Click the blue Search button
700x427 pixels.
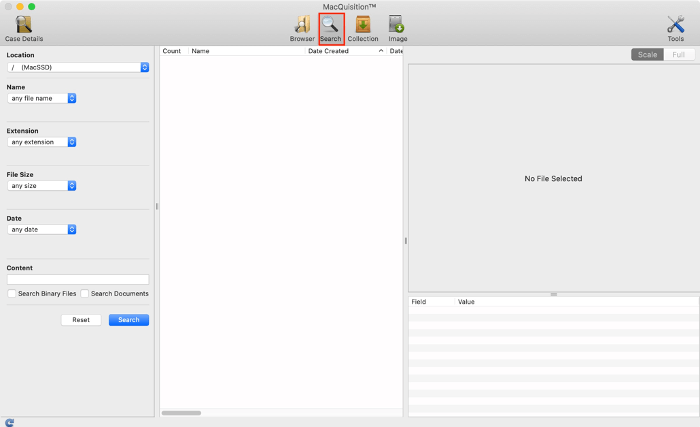click(129, 320)
